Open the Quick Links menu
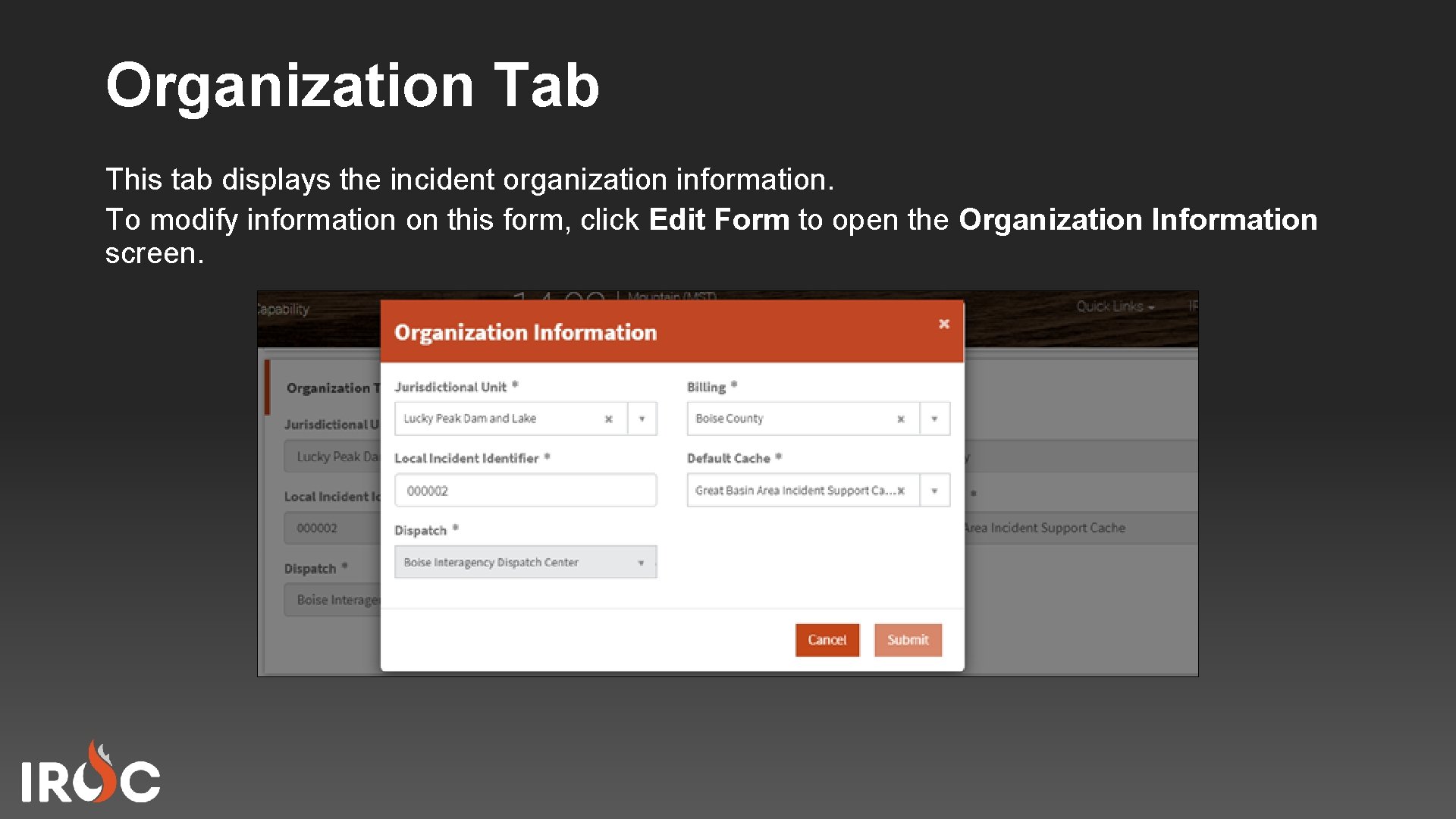This screenshot has width=1456, height=819. [x=1112, y=306]
